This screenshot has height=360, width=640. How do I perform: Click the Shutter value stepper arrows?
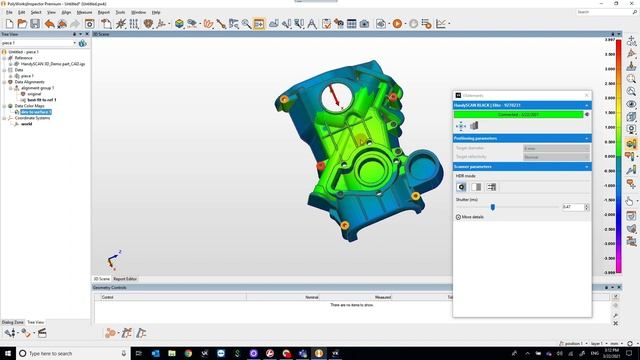coord(587,207)
